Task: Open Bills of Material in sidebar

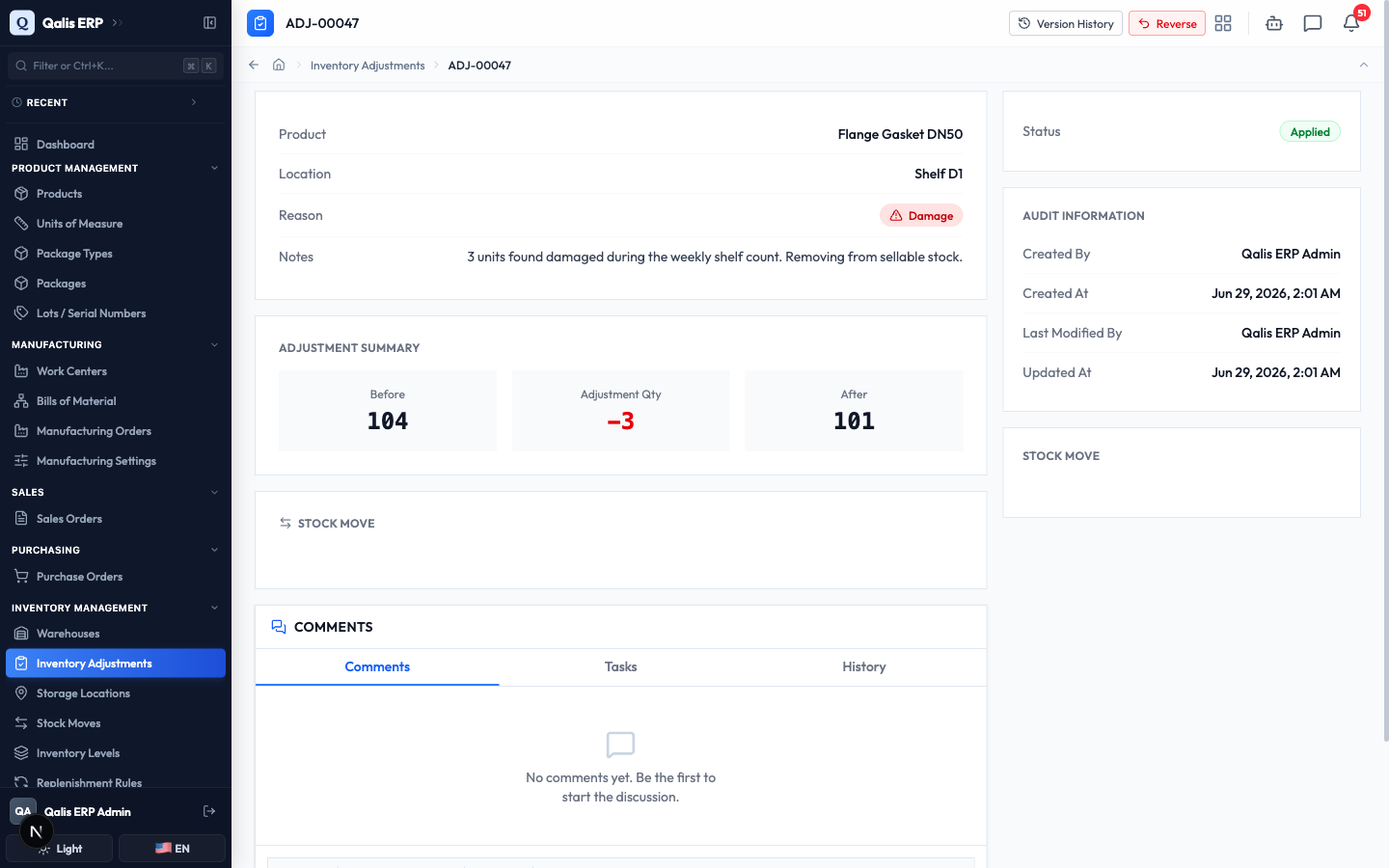Action: point(116,401)
